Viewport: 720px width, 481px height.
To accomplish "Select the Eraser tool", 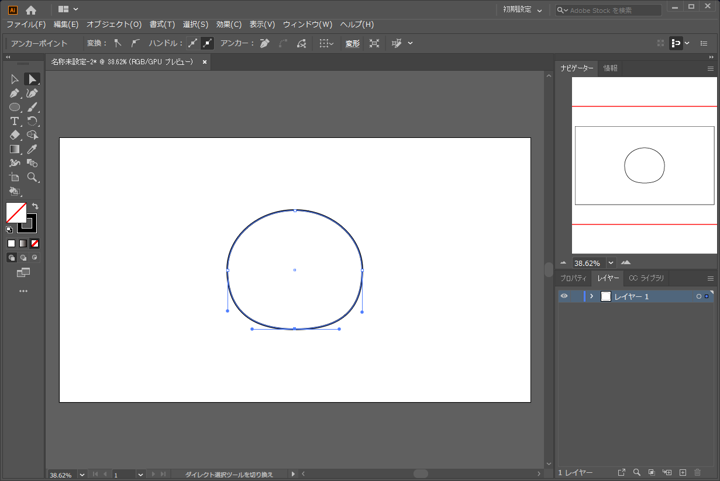I will coord(14,135).
